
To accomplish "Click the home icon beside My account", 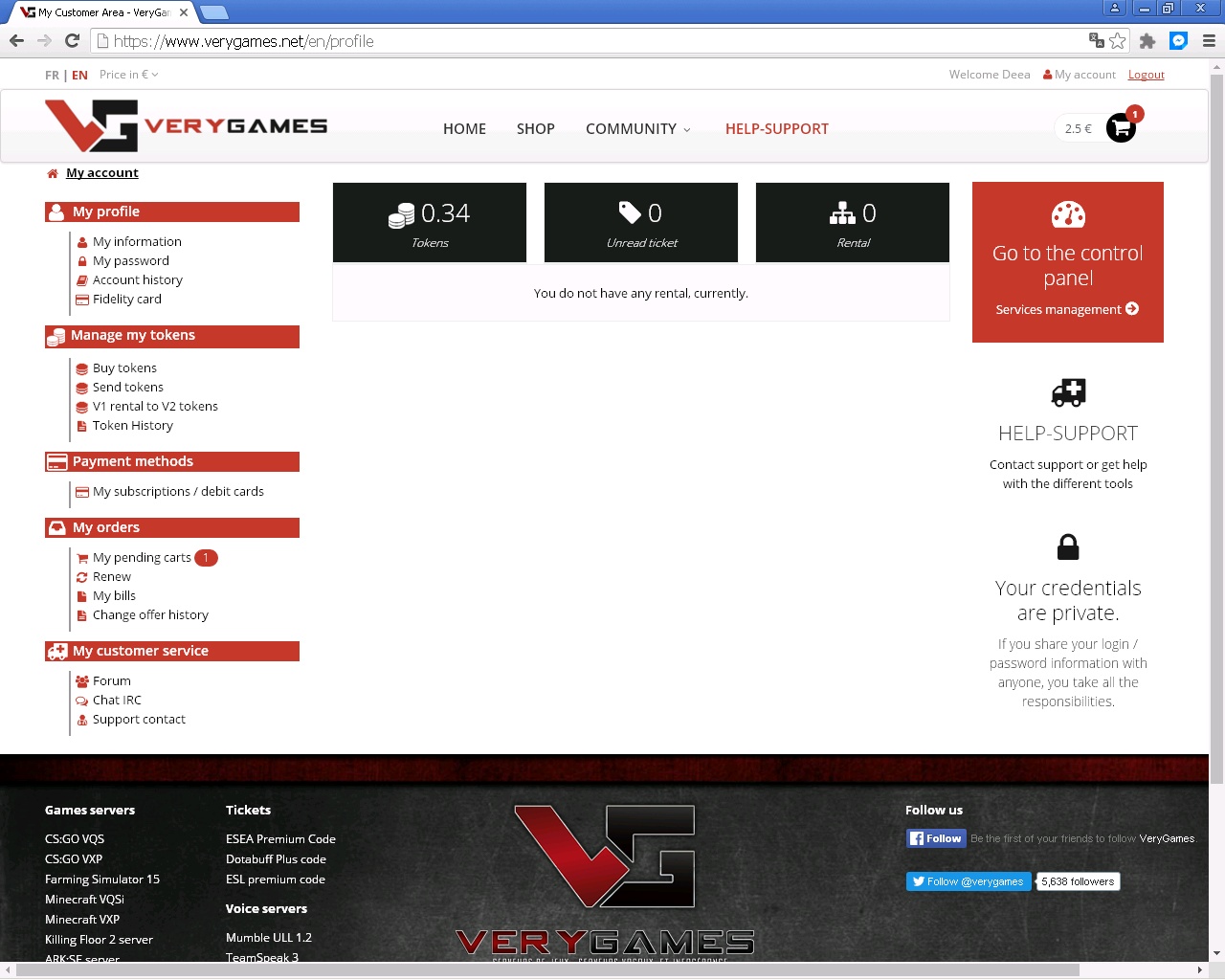I will pyautogui.click(x=53, y=173).
